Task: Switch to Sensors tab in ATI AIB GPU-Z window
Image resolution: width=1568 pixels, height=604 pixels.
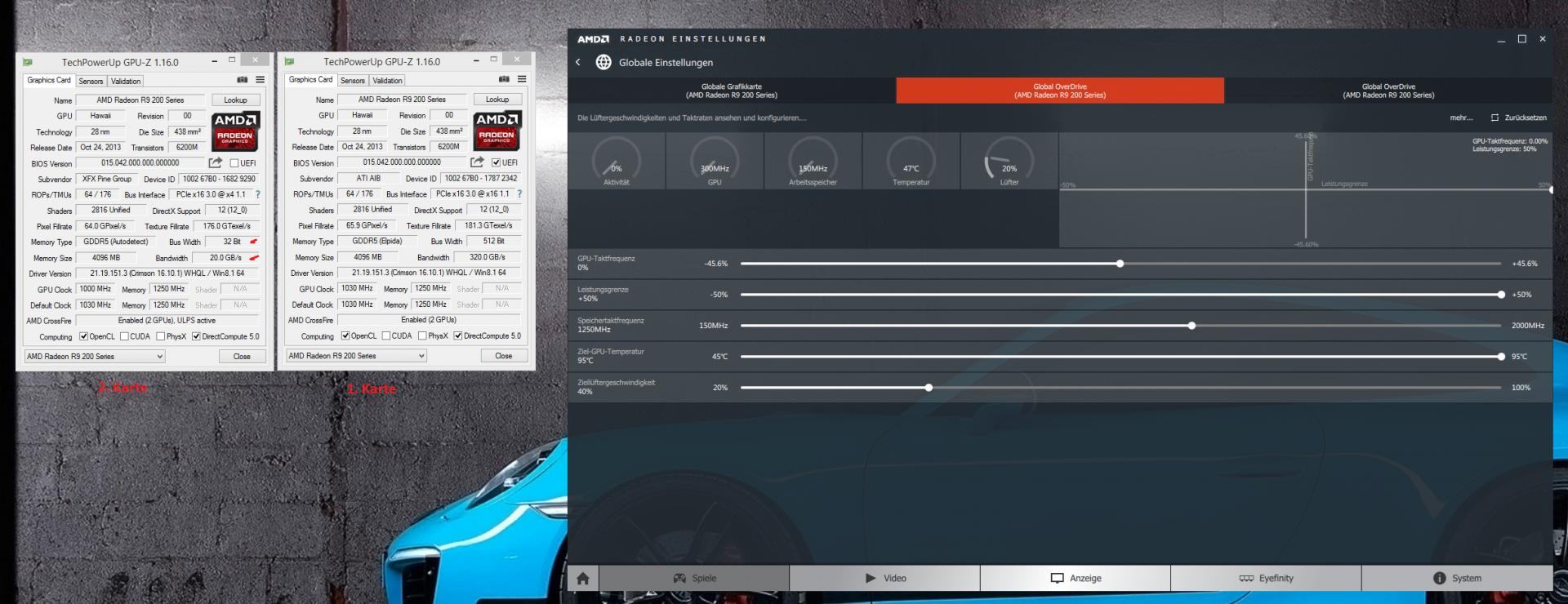Action: click(353, 80)
